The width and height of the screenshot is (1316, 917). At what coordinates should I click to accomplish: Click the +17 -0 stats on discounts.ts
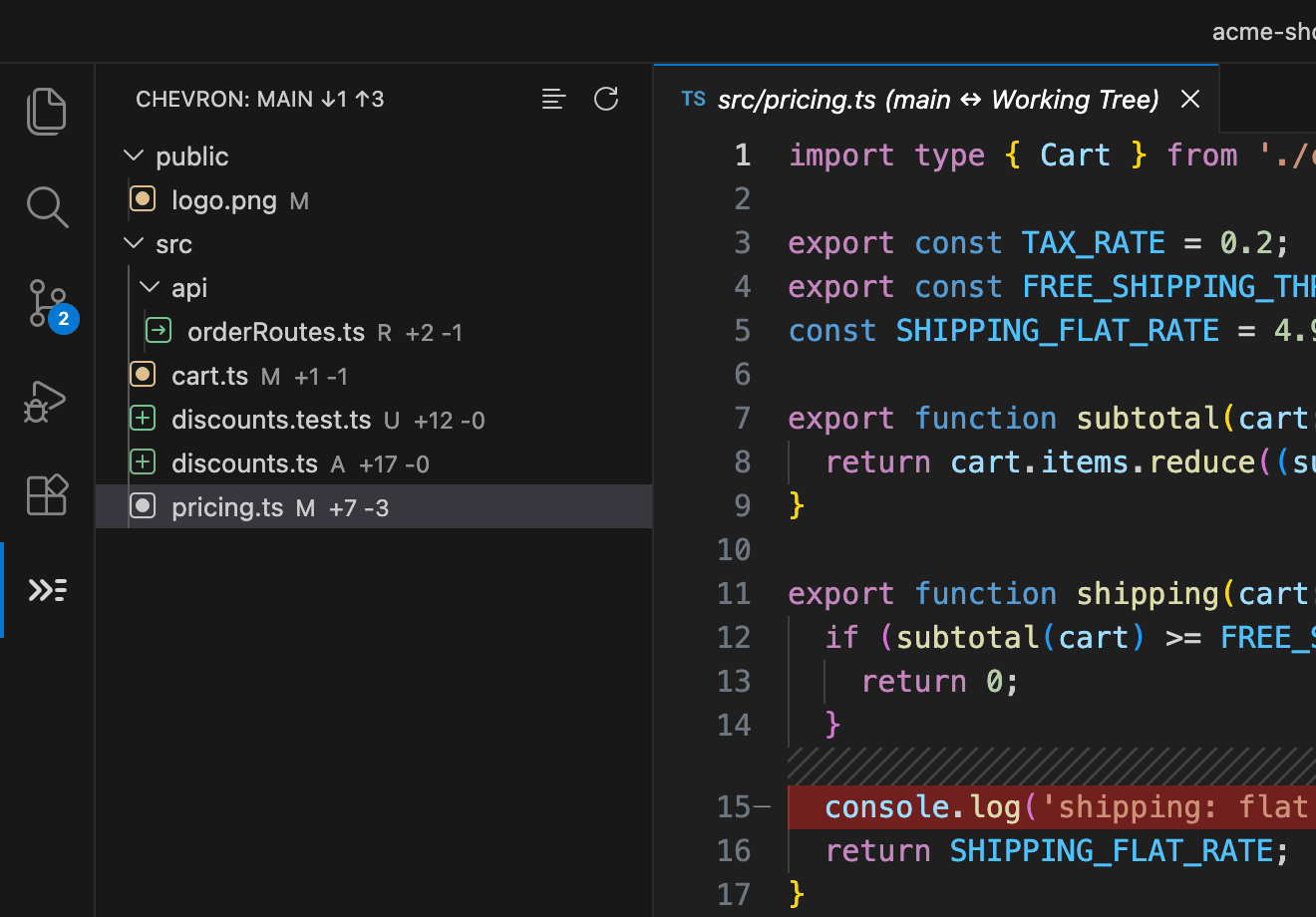(394, 464)
